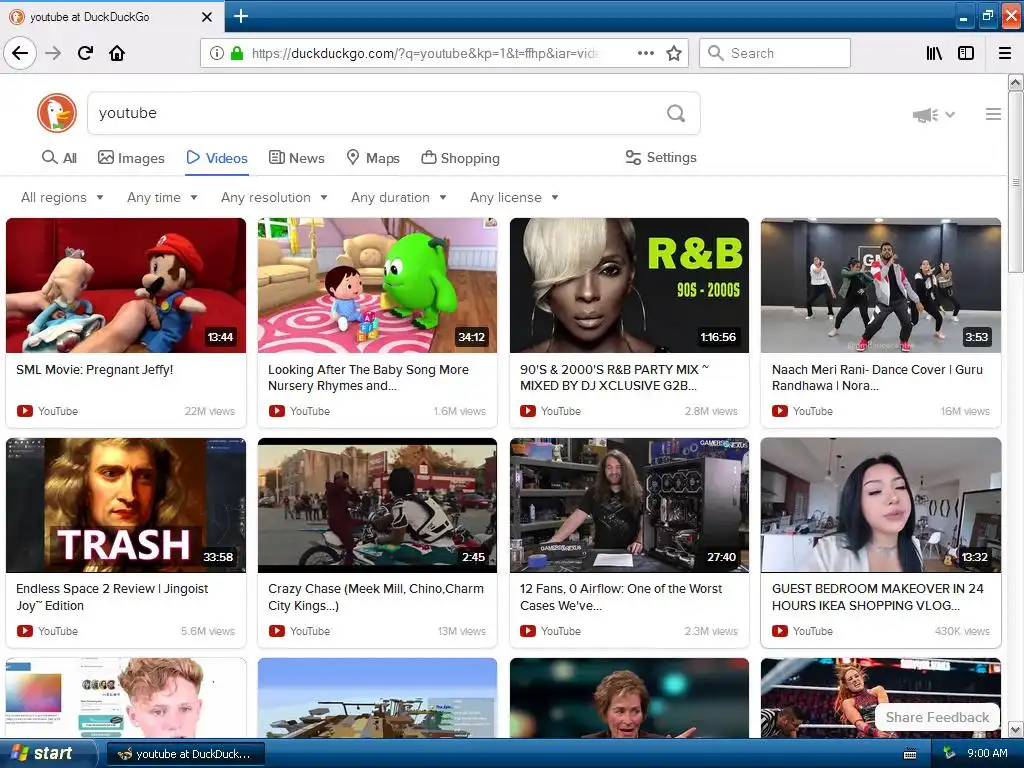The width and height of the screenshot is (1024, 768).
Task: Switch to the All results tab
Action: point(59,158)
